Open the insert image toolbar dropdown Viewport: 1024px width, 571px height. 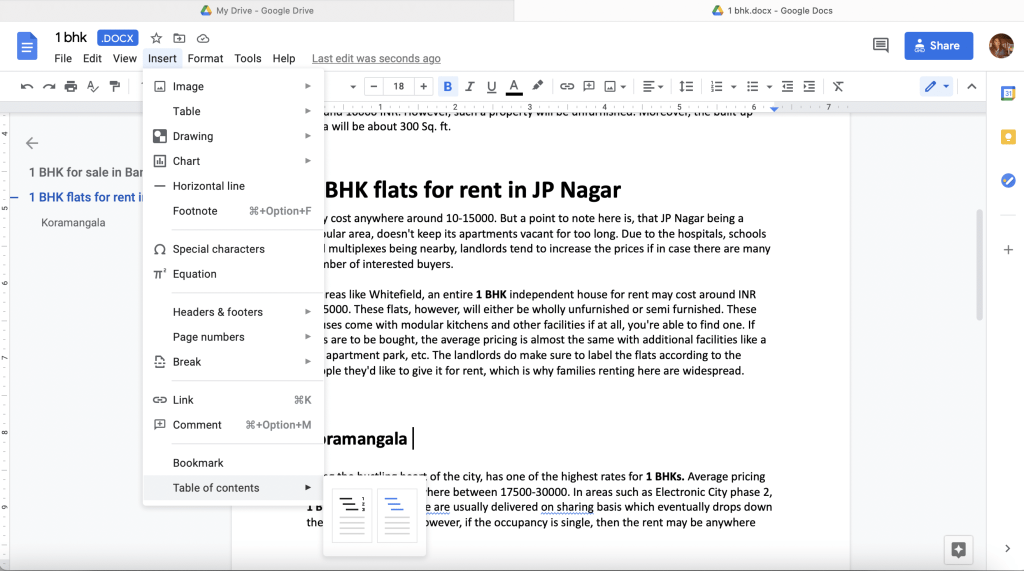615,86
